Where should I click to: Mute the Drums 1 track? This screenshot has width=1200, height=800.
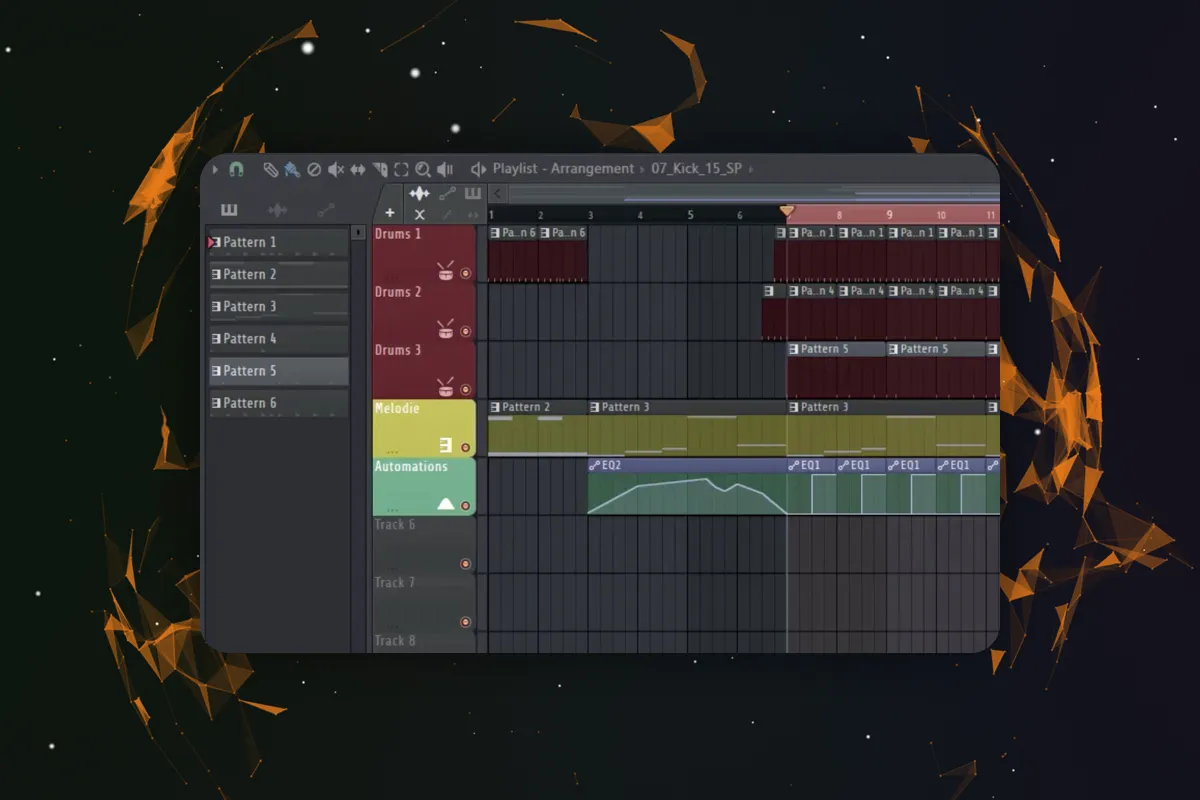click(x=465, y=274)
